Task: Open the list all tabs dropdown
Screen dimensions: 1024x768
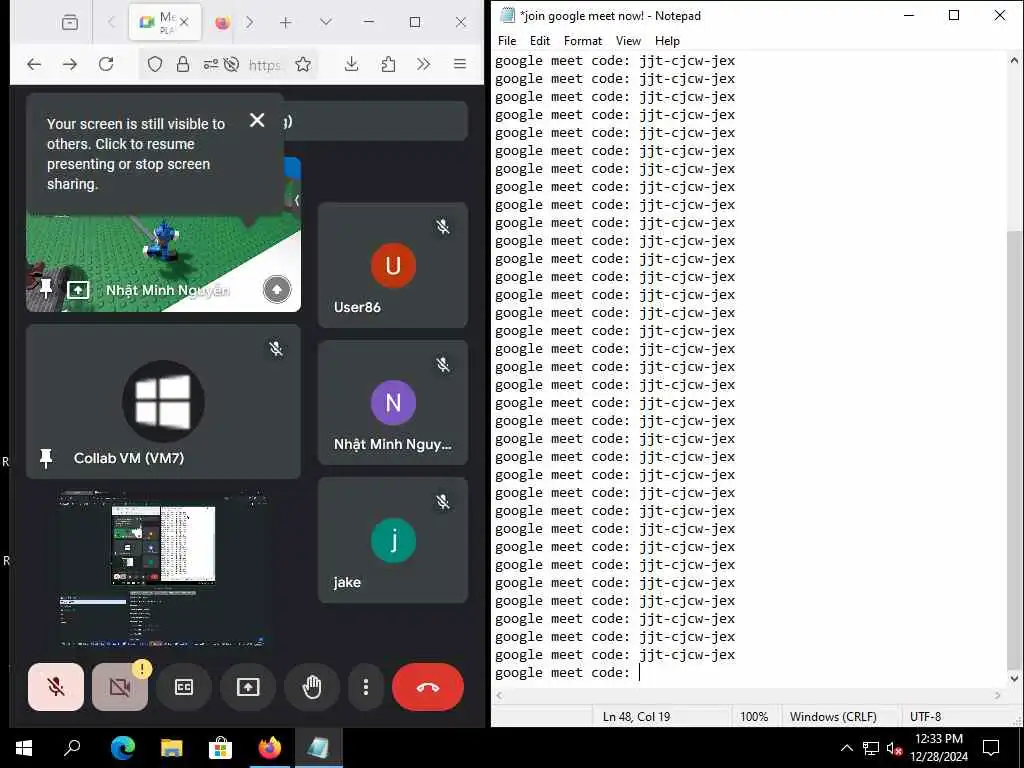Action: click(x=326, y=22)
